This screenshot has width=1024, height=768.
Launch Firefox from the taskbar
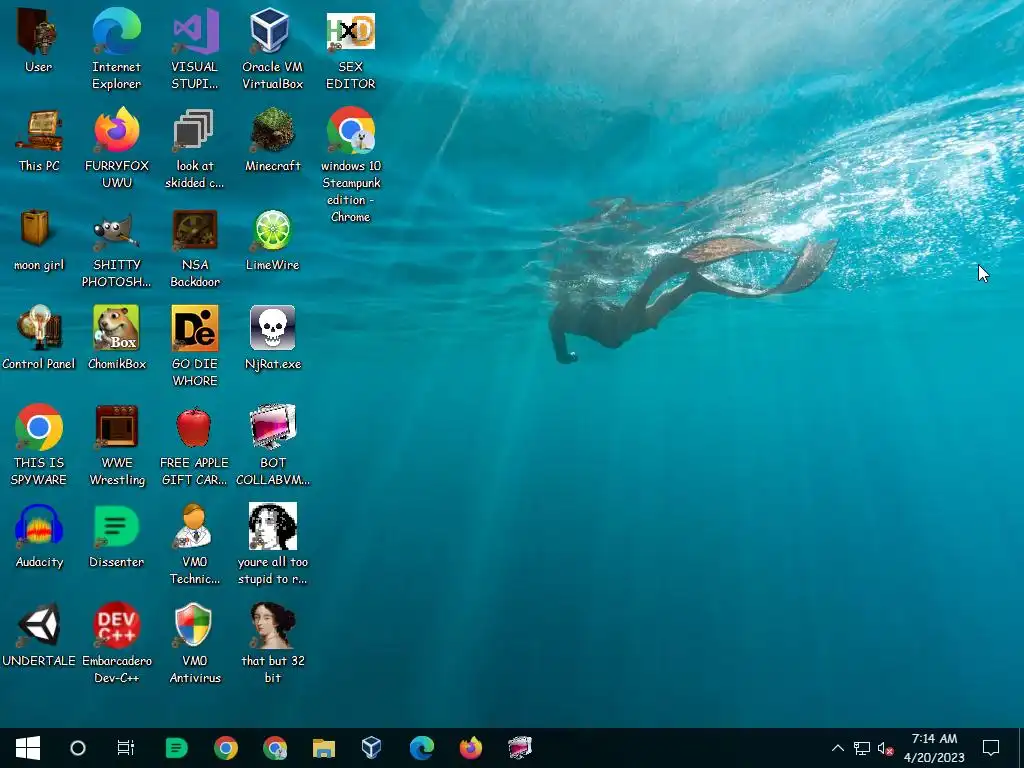[471, 748]
